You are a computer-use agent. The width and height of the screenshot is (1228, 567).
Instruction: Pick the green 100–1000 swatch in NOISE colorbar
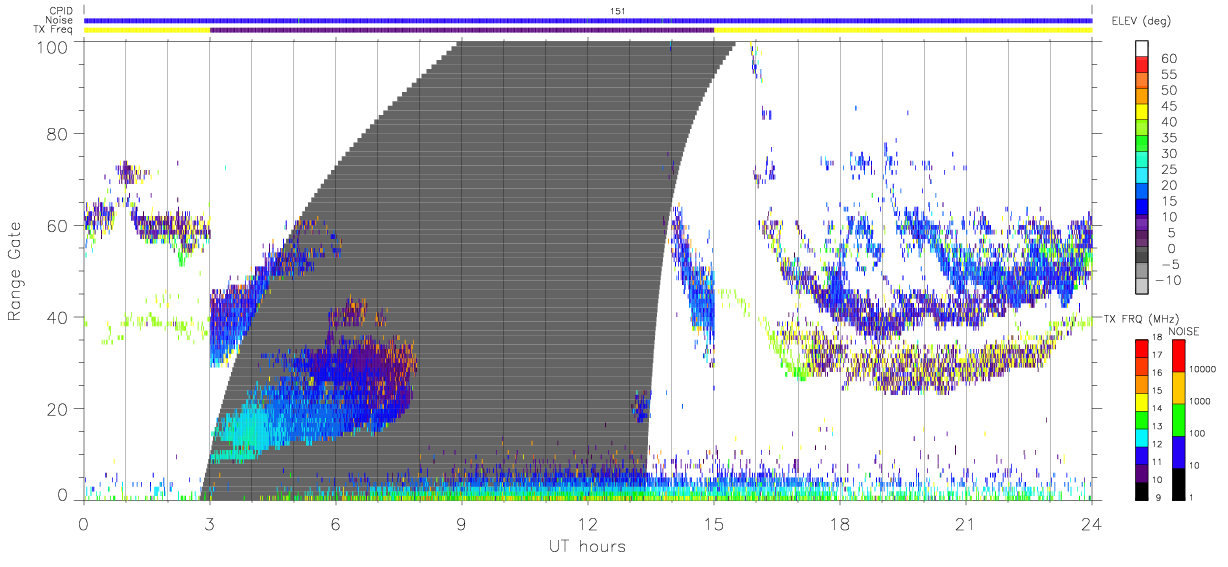(1180, 419)
